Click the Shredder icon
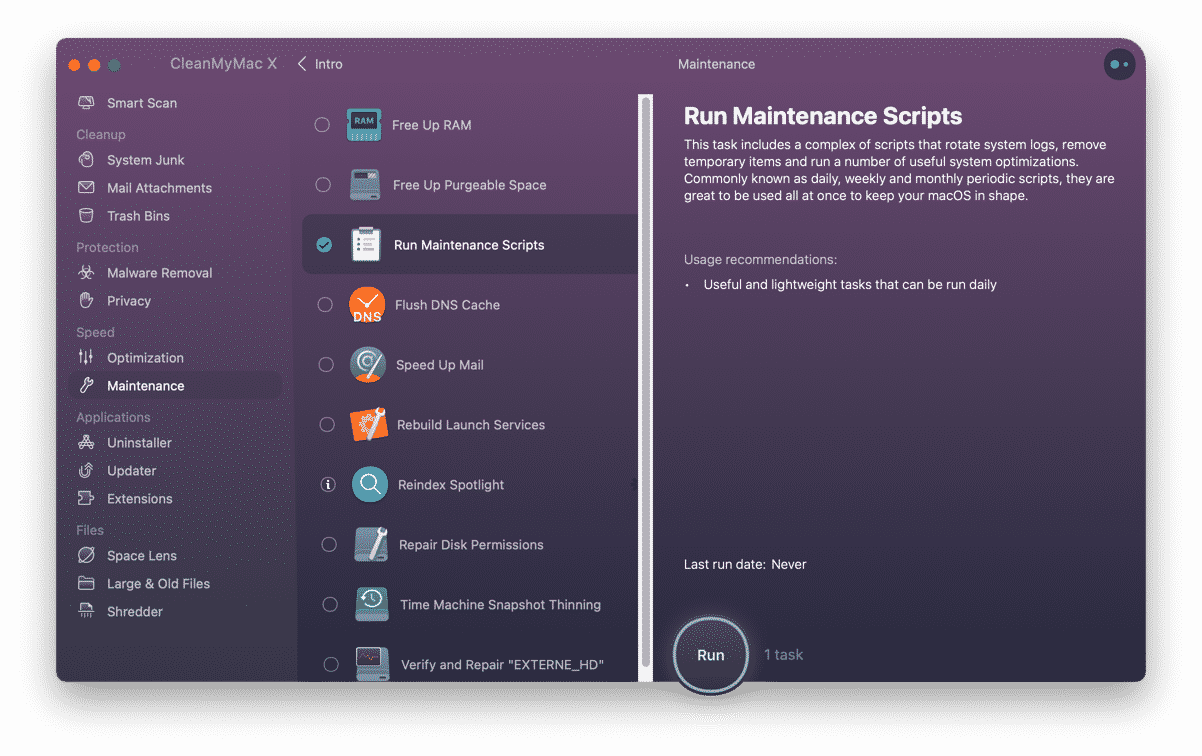Viewport: 1202px width, 756px height. [x=87, y=612]
